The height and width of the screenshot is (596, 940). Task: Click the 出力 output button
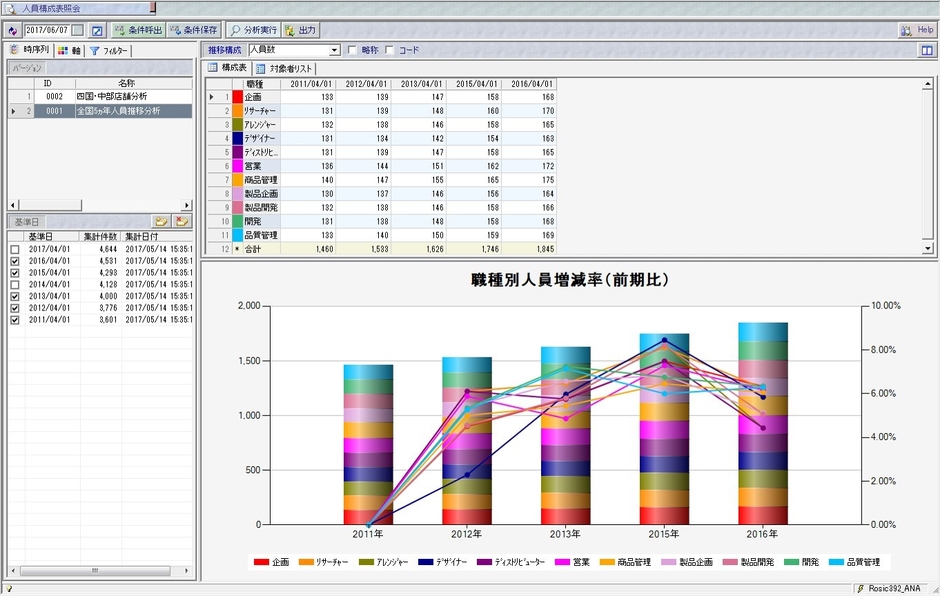click(x=300, y=30)
